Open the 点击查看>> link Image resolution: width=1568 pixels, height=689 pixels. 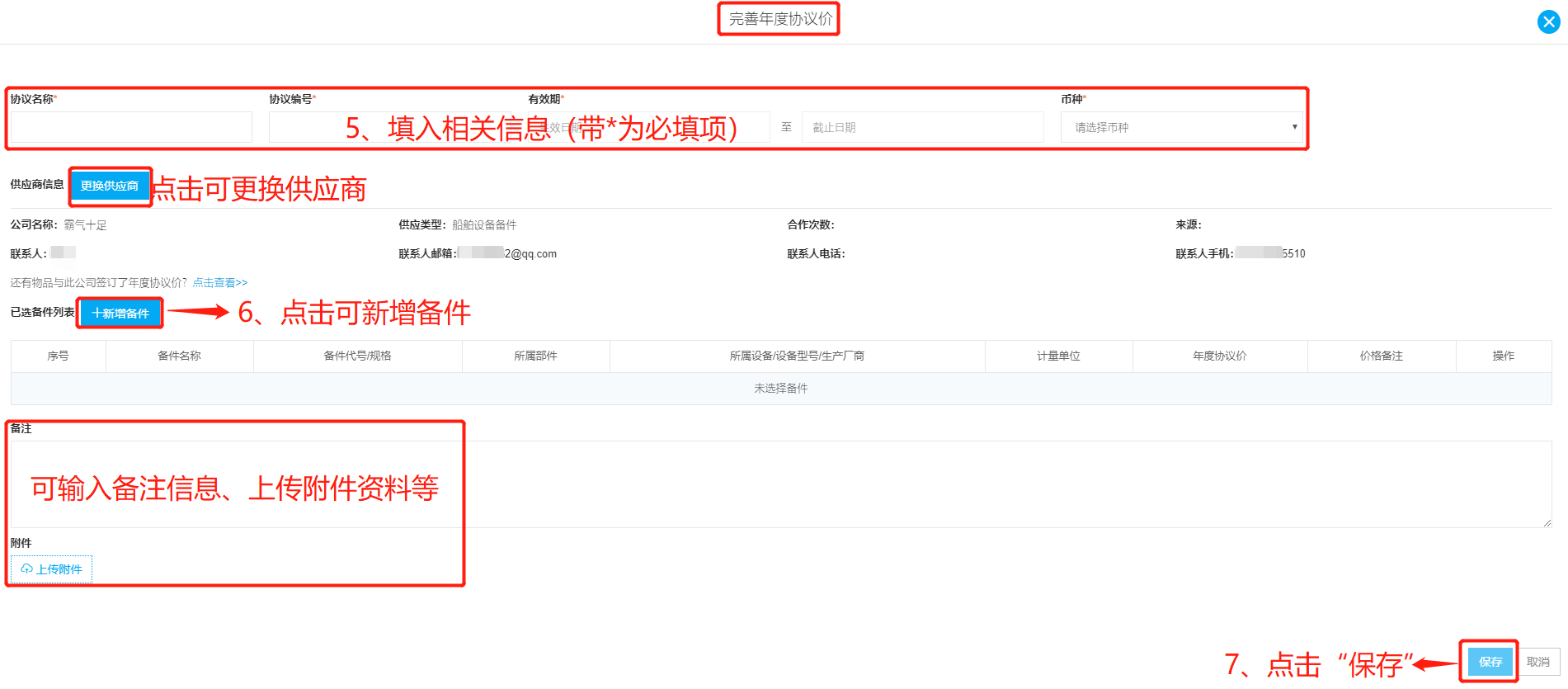tap(219, 282)
